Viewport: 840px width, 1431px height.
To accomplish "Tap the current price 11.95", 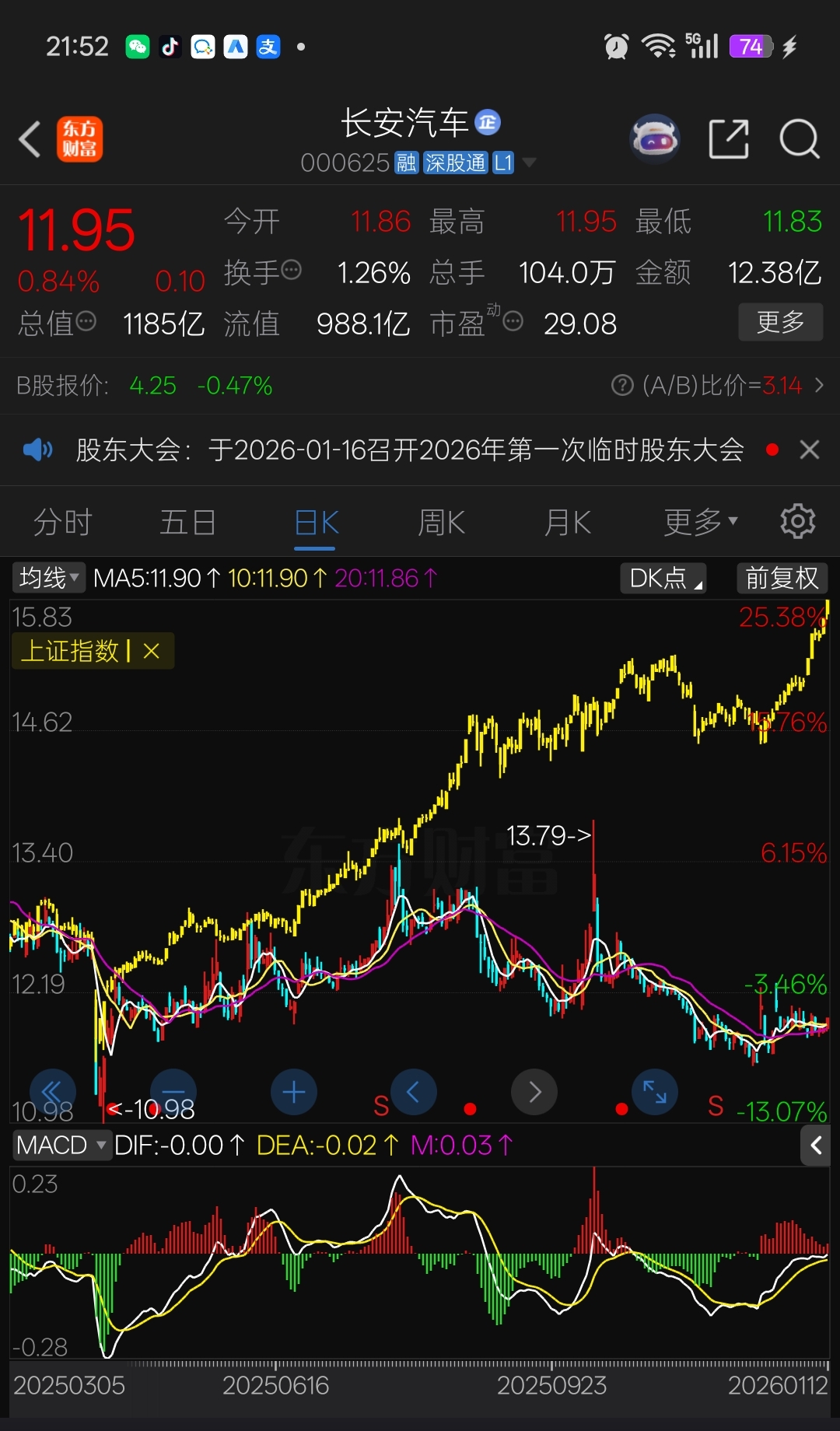I will [x=76, y=230].
